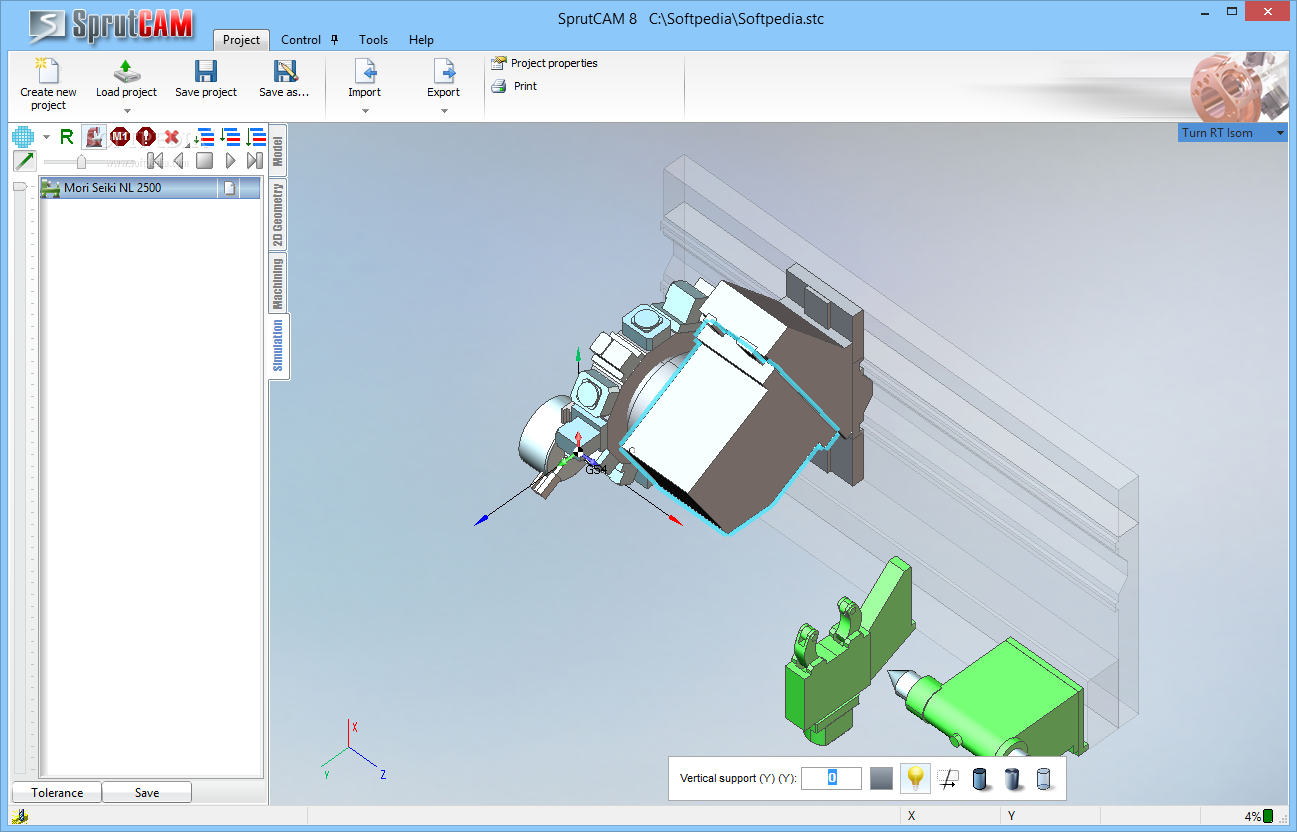The image size is (1297, 832).
Task: Click the long green arrow lines icon
Action: [x=256, y=137]
